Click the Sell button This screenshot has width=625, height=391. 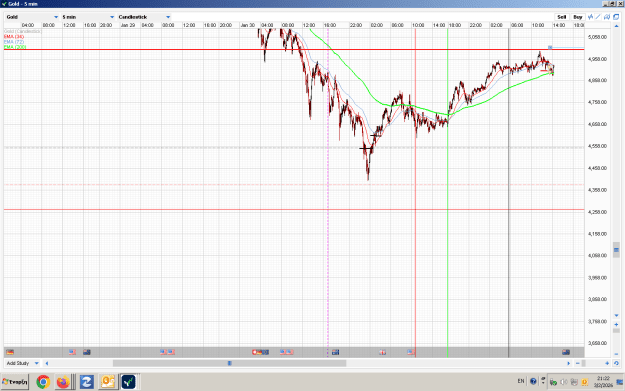(x=561, y=17)
